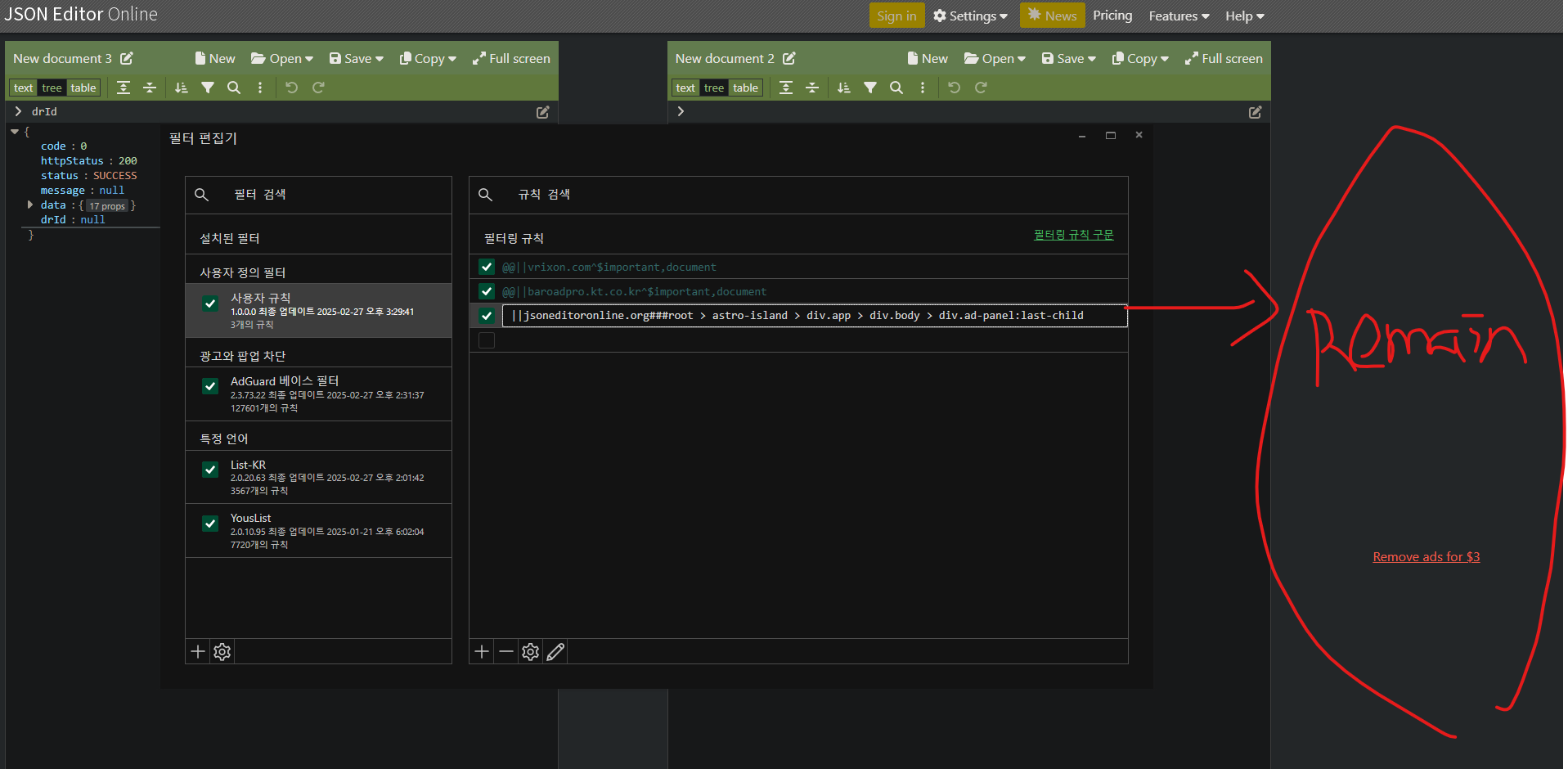1568x769 pixels.
Task: Edit path in New document 3 breadcrumb
Action: [x=542, y=112]
